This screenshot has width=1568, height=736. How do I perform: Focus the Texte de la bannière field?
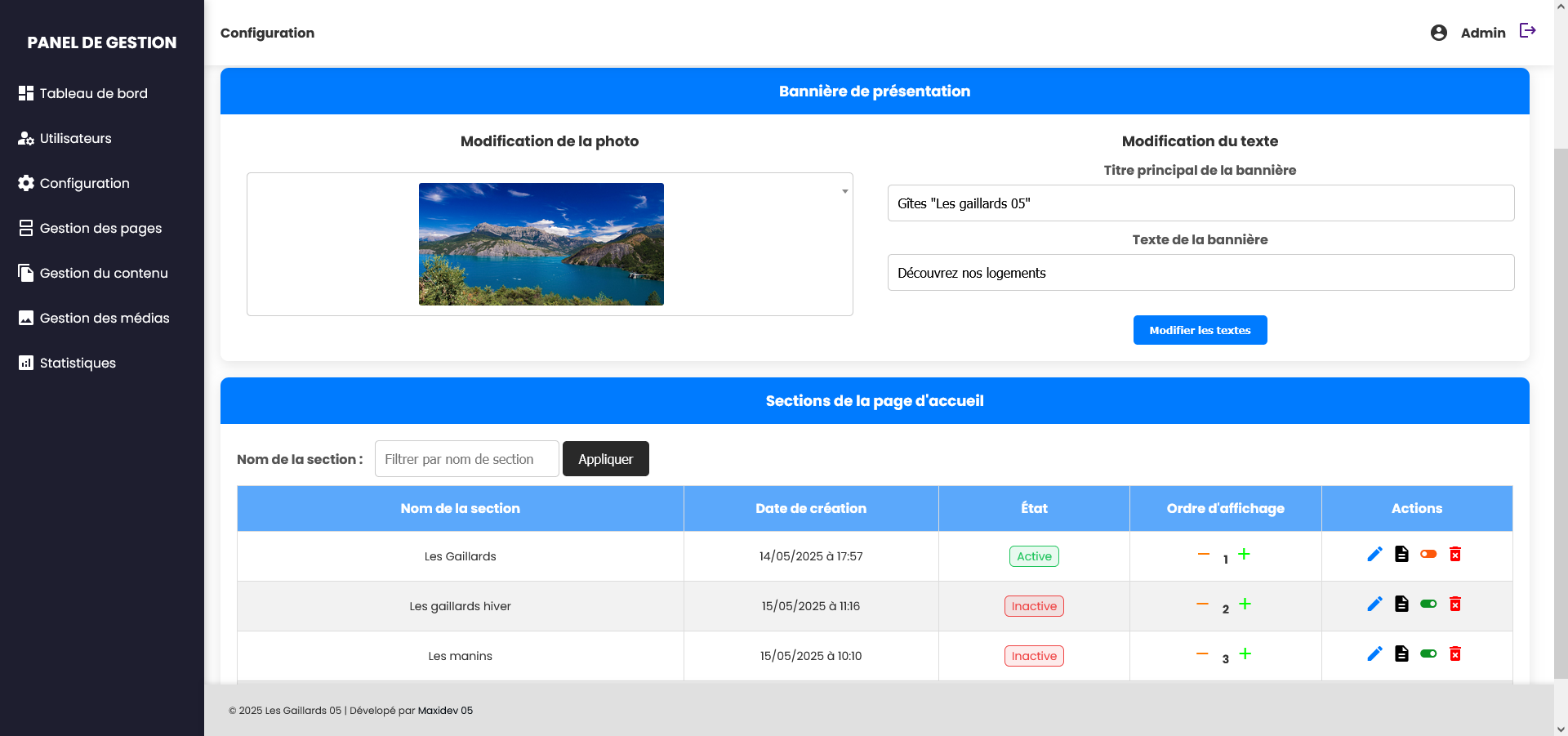[x=1200, y=272]
